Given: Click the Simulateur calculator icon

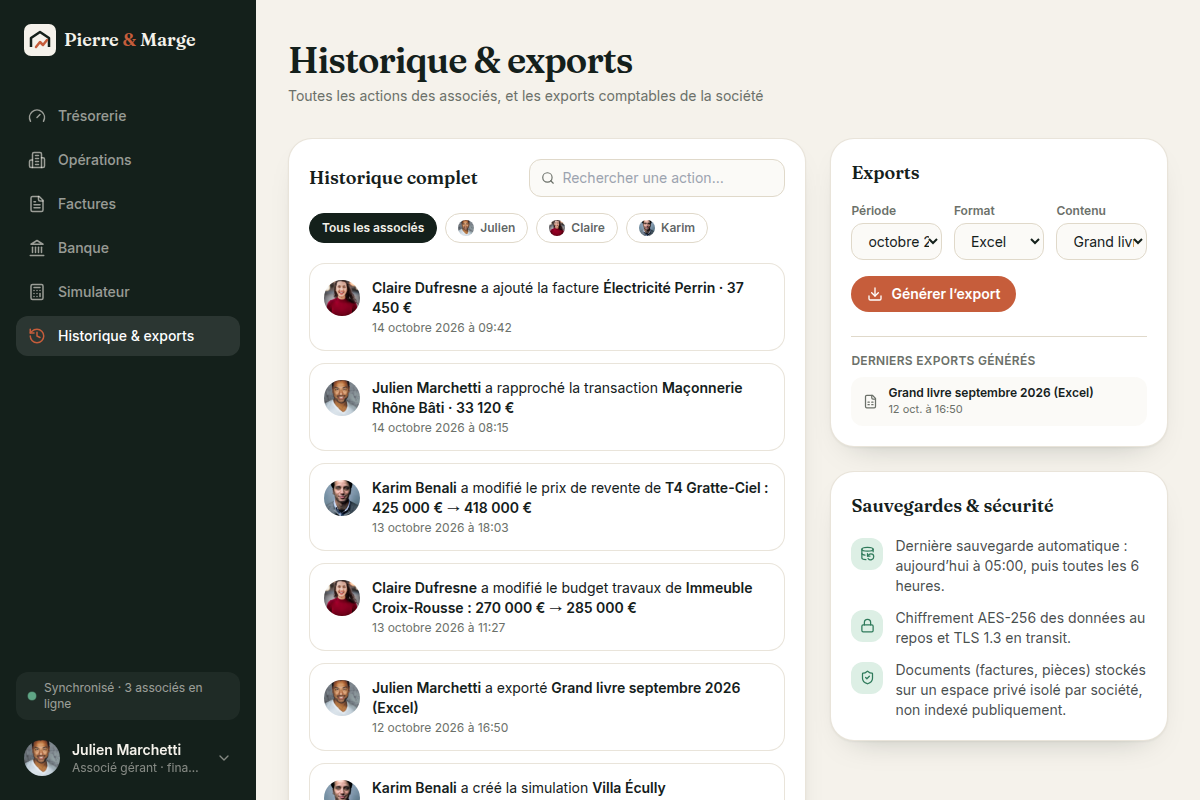Looking at the screenshot, I should (37, 292).
